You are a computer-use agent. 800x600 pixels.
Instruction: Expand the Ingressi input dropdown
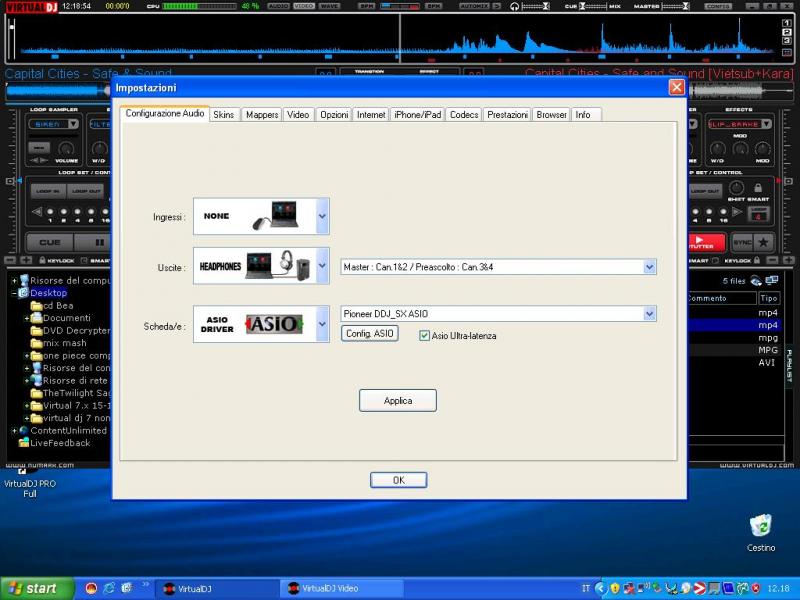(322, 216)
